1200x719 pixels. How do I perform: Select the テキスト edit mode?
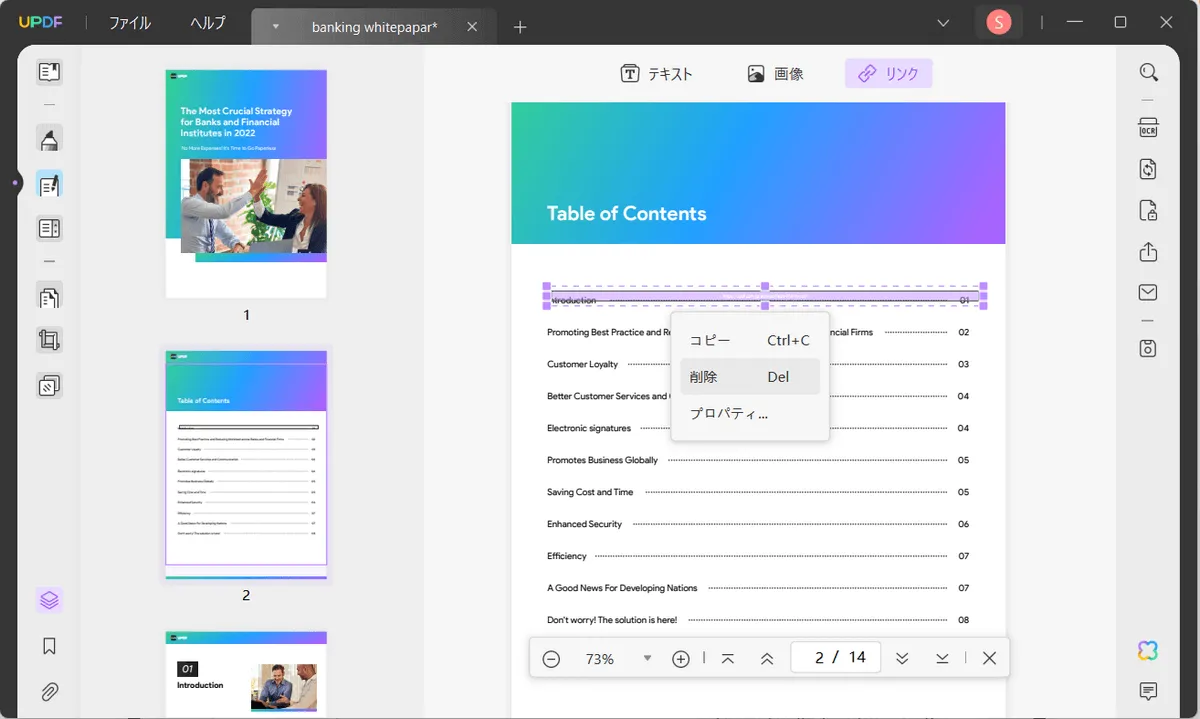click(x=657, y=73)
